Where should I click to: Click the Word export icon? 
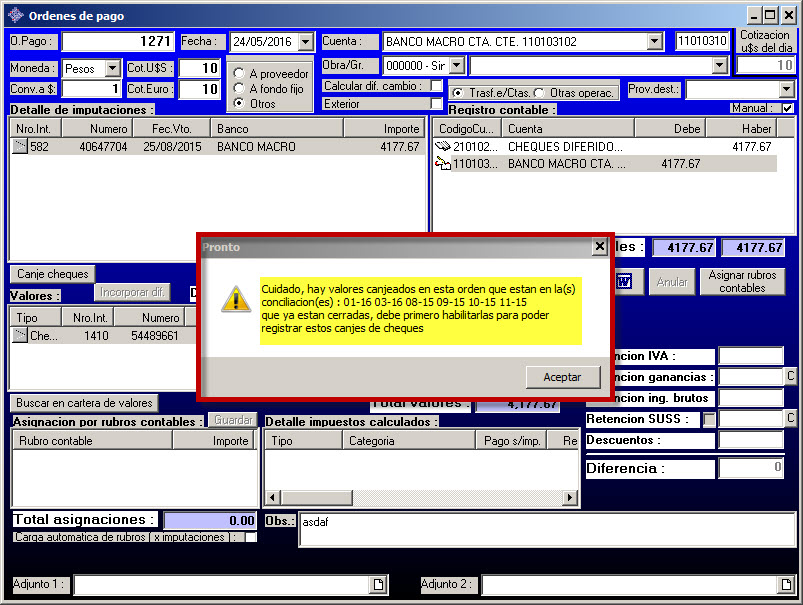point(623,281)
